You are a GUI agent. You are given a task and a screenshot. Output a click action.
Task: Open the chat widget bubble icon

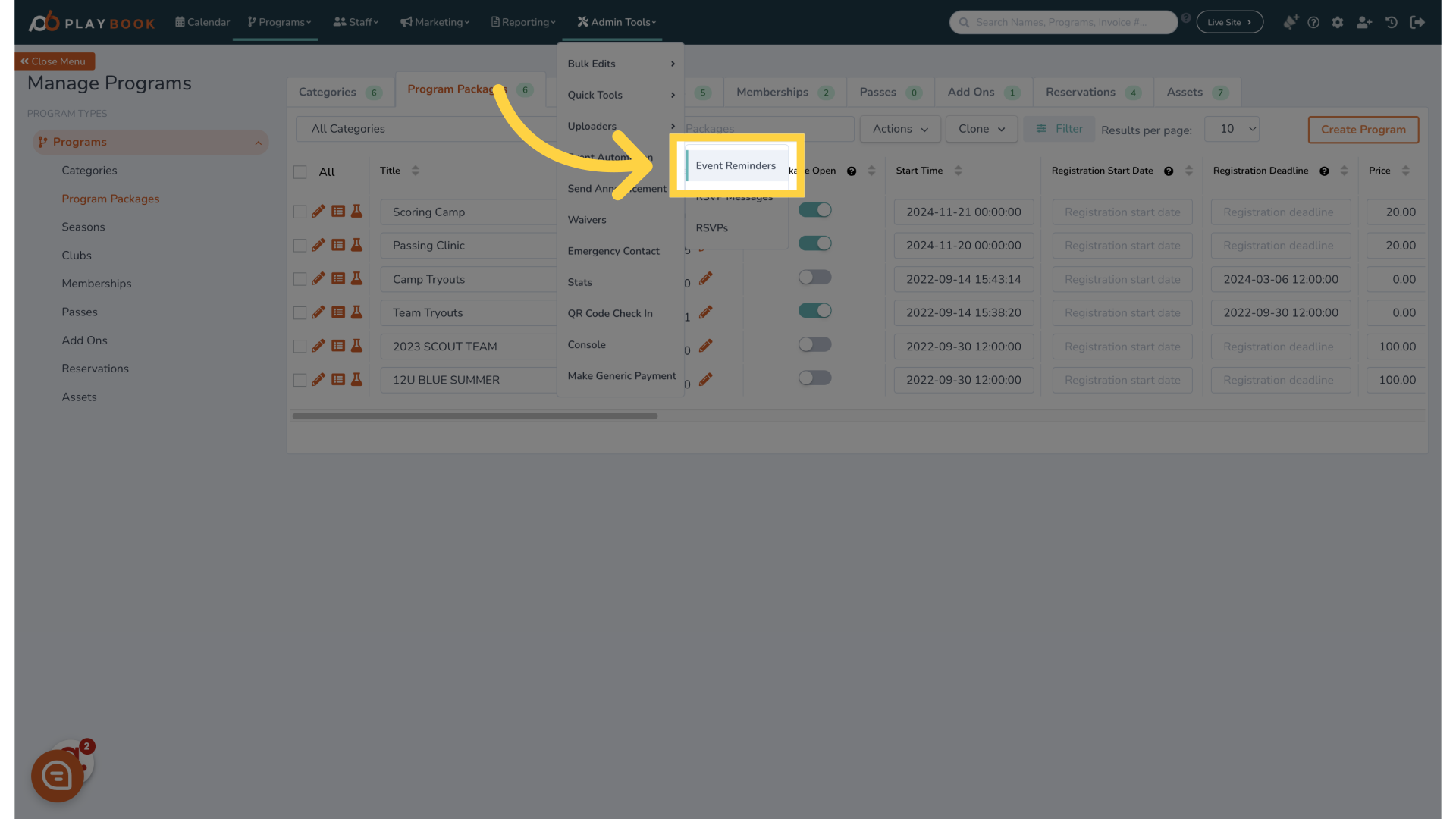tap(58, 776)
